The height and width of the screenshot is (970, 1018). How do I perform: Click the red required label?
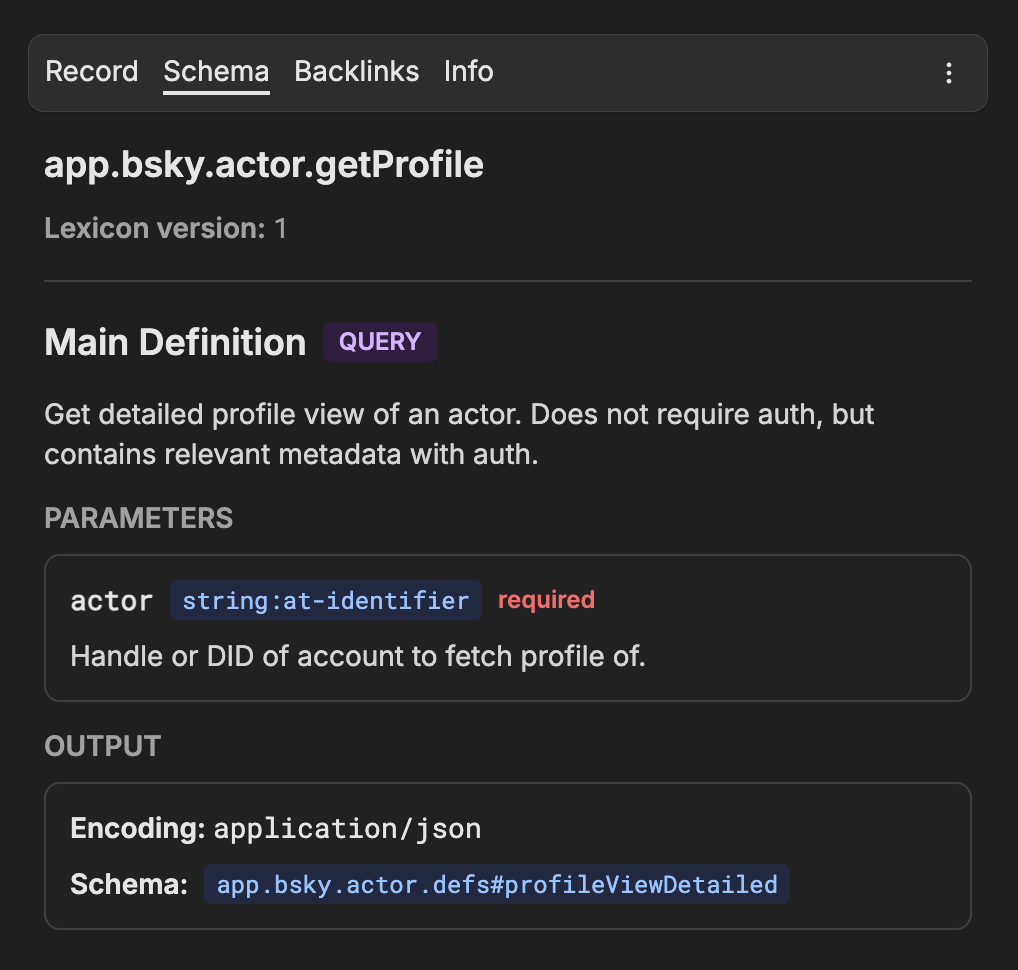pyautogui.click(x=546, y=600)
